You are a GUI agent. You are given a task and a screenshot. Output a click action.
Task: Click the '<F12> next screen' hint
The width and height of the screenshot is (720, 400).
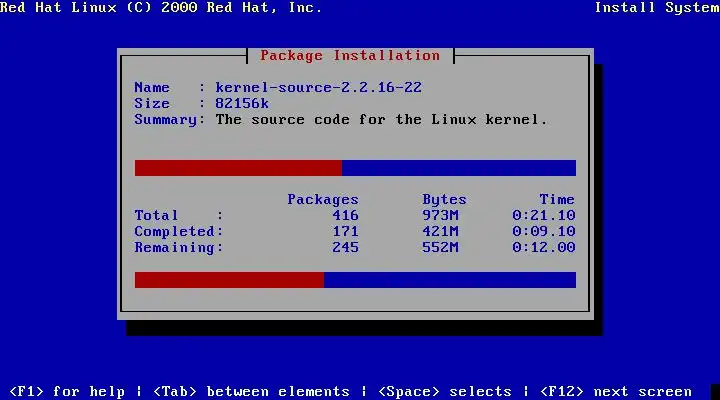coord(616,391)
